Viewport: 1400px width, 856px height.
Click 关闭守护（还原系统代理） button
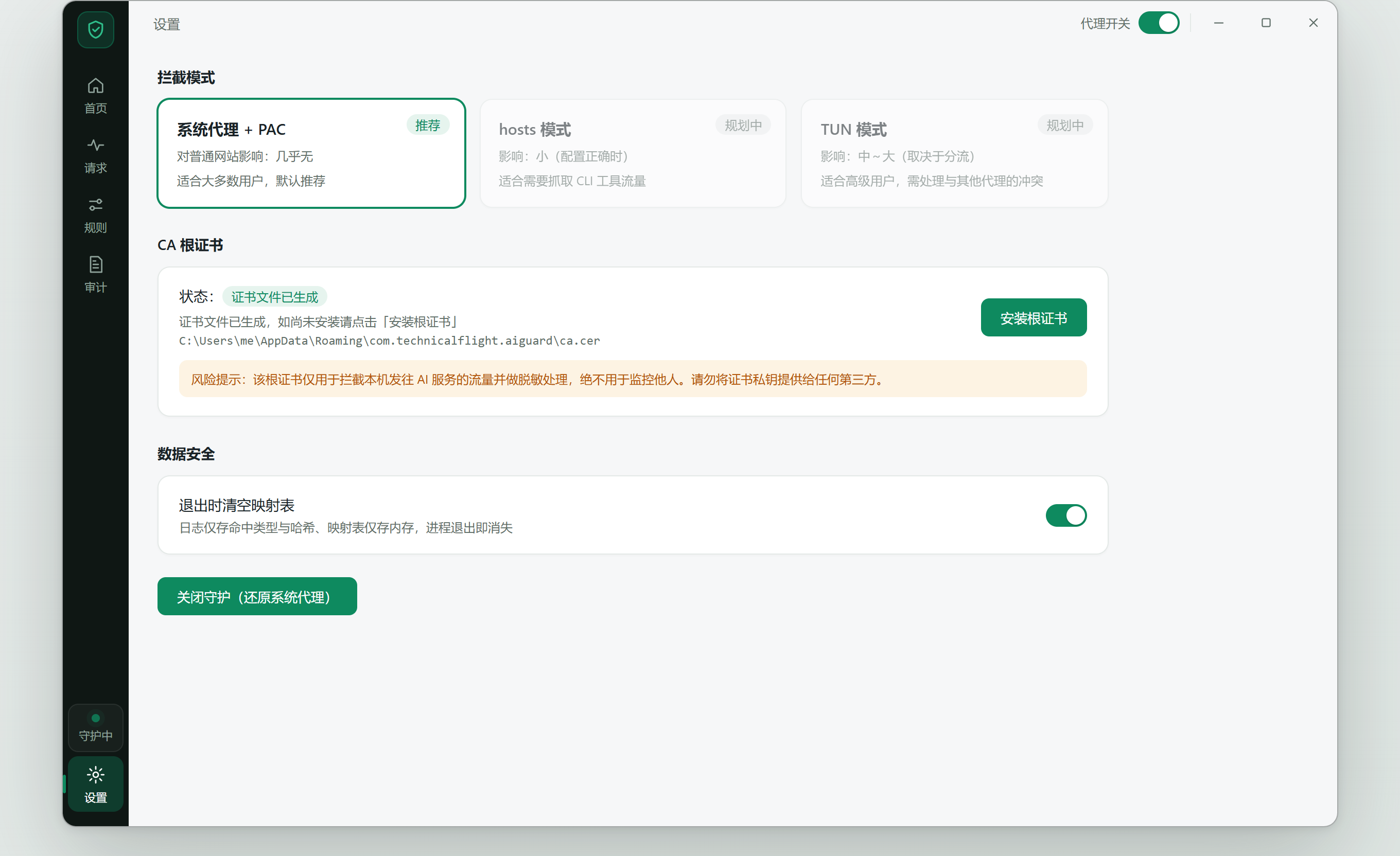tap(257, 596)
